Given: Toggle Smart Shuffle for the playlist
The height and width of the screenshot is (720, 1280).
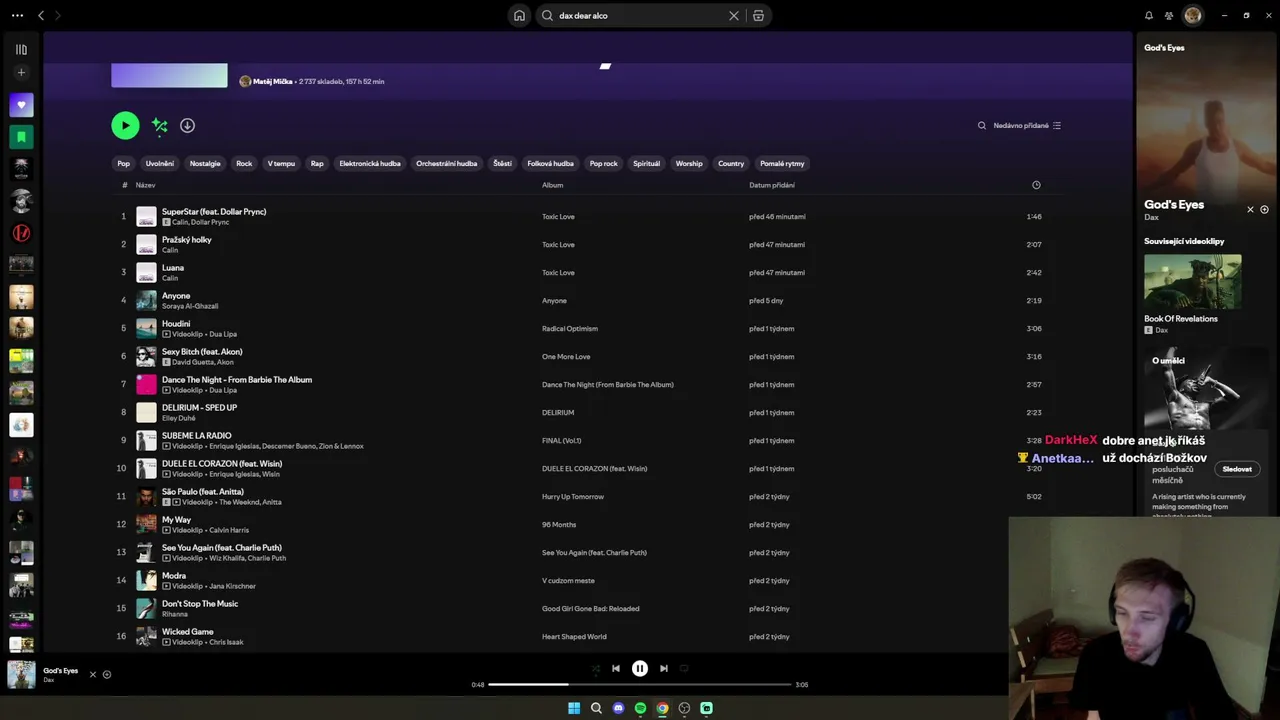Looking at the screenshot, I should tap(160, 125).
